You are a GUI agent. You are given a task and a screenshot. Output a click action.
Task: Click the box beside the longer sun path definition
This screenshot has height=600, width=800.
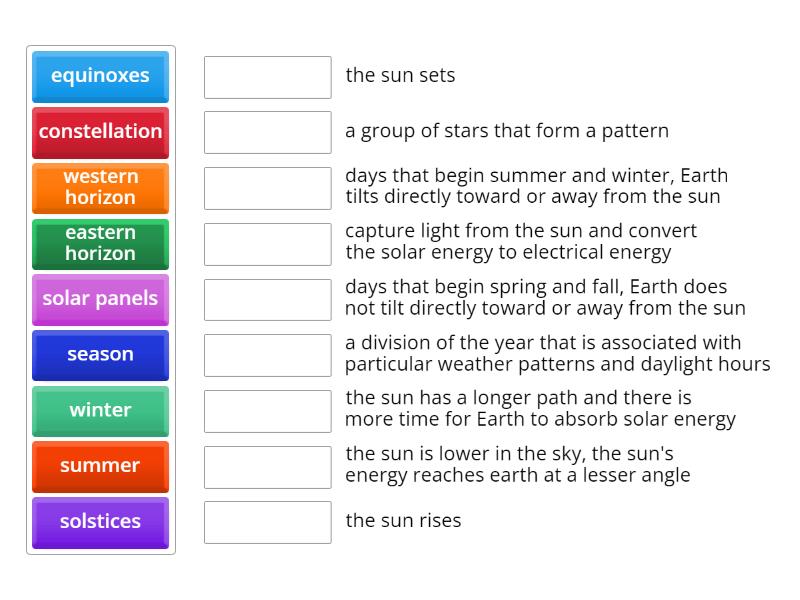coord(266,409)
